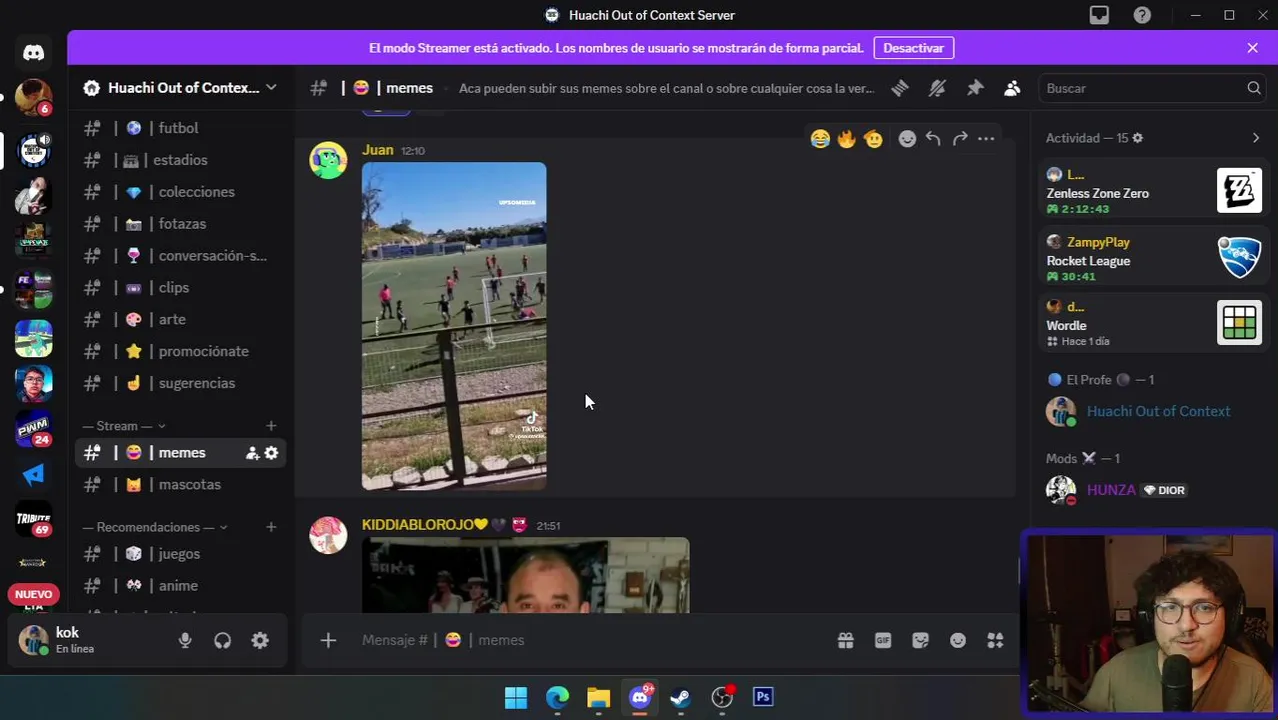Dismiss the streamer mode banner
Screen dimensions: 1278x720
click(1252, 48)
